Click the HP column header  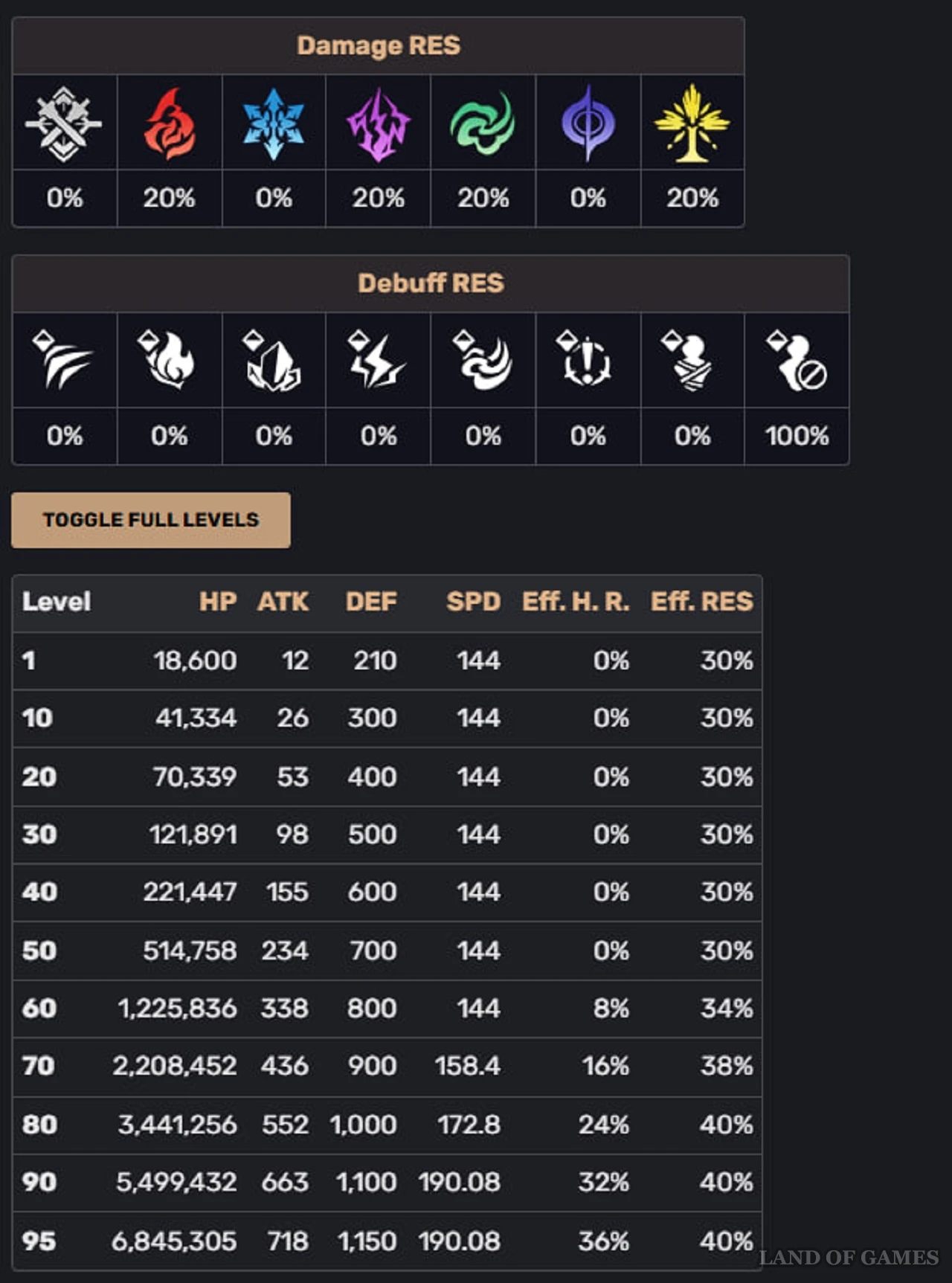(218, 601)
